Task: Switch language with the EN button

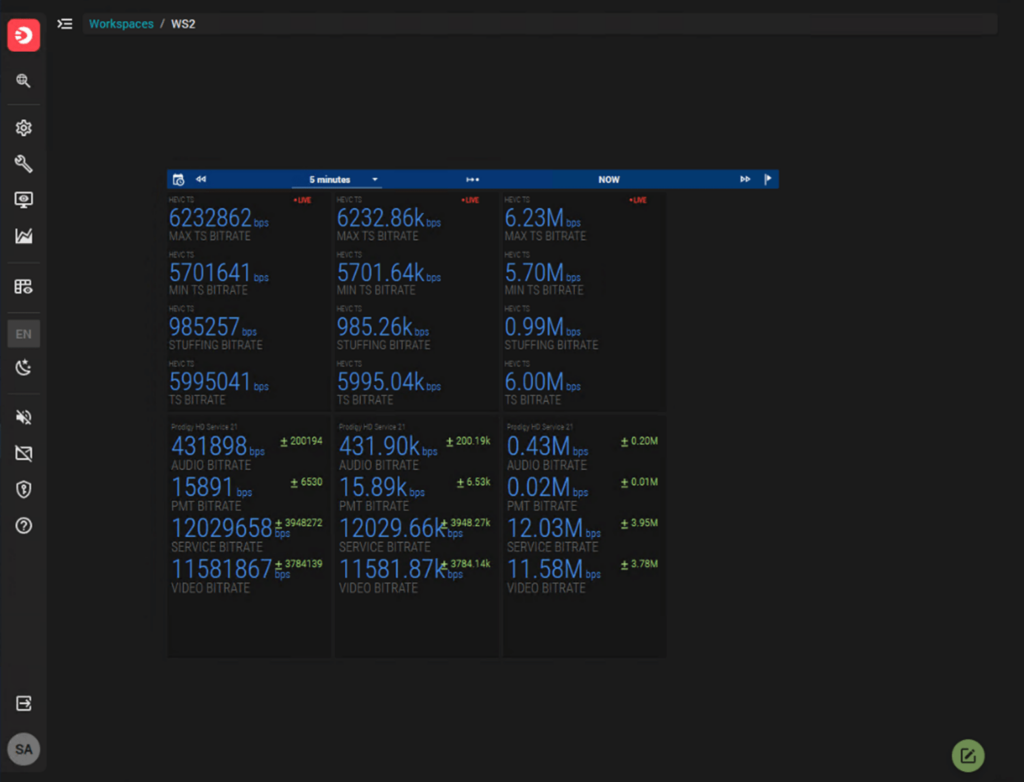Action: click(24, 334)
